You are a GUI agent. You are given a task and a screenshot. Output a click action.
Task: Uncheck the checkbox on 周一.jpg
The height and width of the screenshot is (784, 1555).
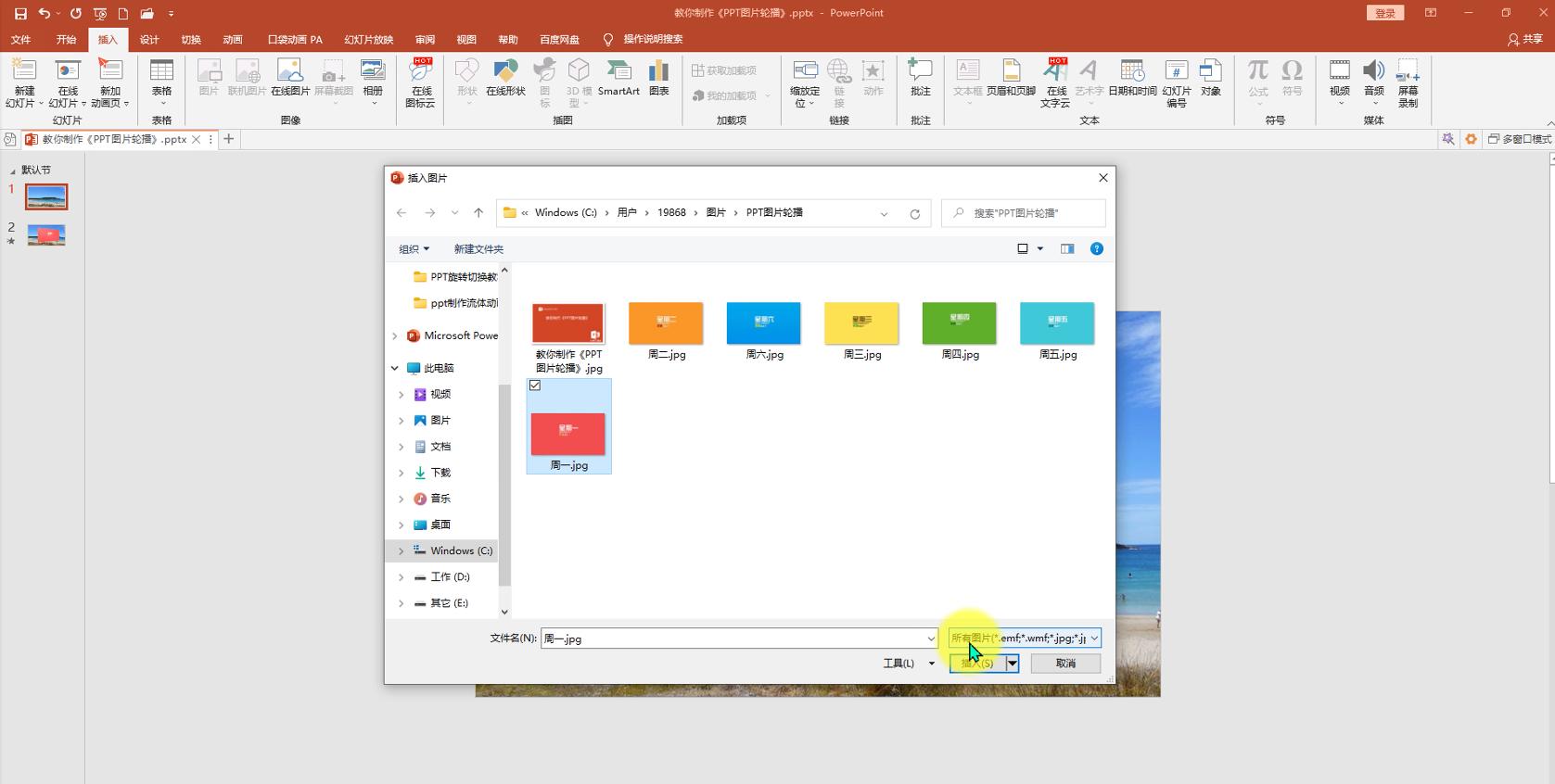click(x=535, y=386)
